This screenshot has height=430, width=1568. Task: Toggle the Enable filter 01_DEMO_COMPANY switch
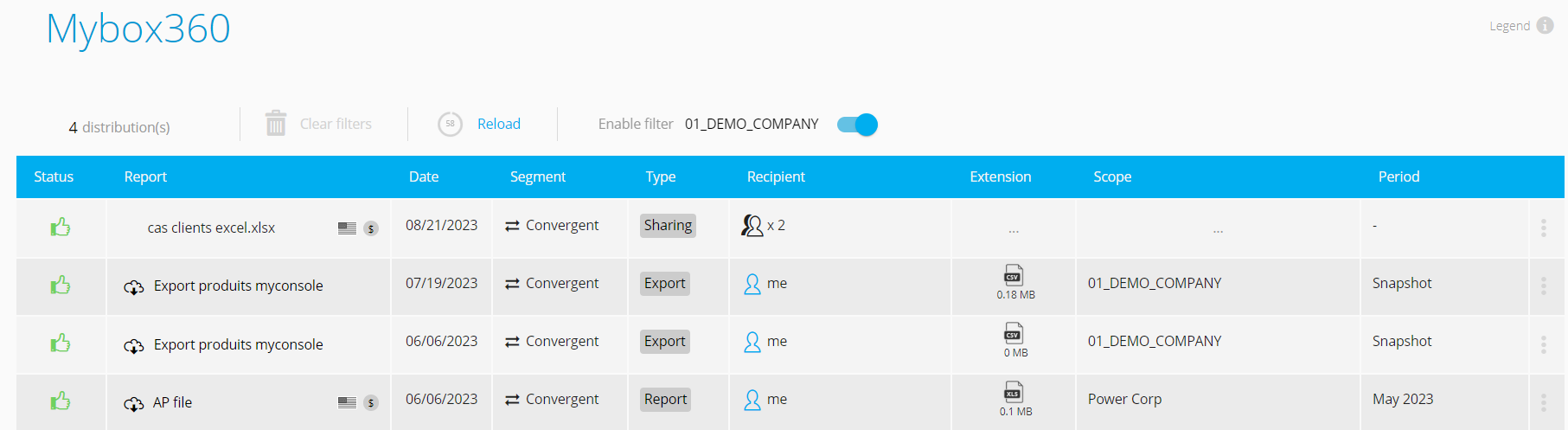pyautogui.click(x=857, y=125)
